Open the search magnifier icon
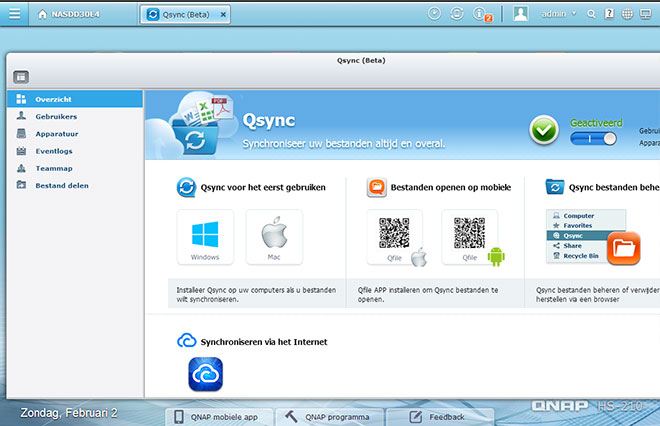The image size is (660, 426). click(591, 14)
